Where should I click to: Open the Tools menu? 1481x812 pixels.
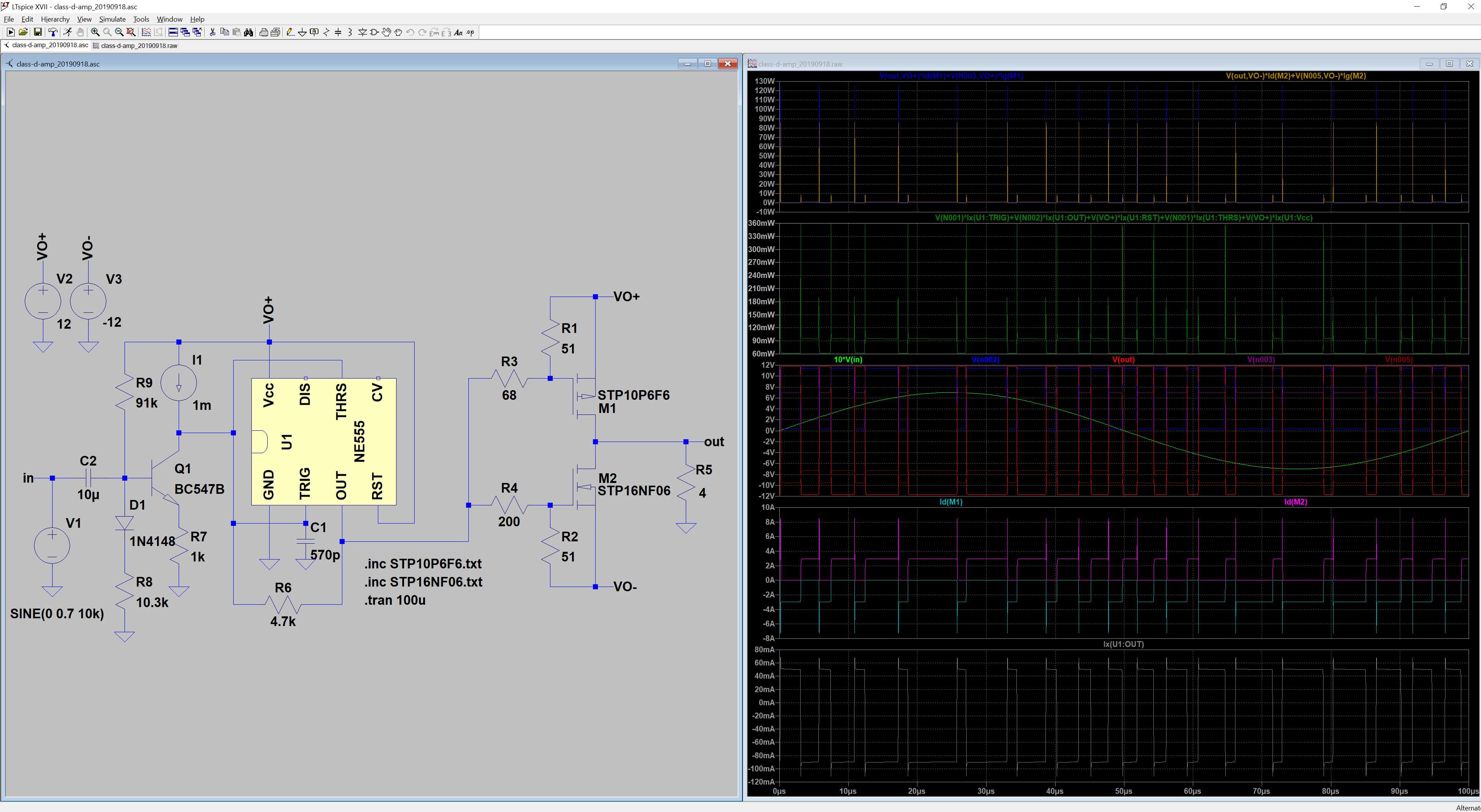[x=141, y=19]
